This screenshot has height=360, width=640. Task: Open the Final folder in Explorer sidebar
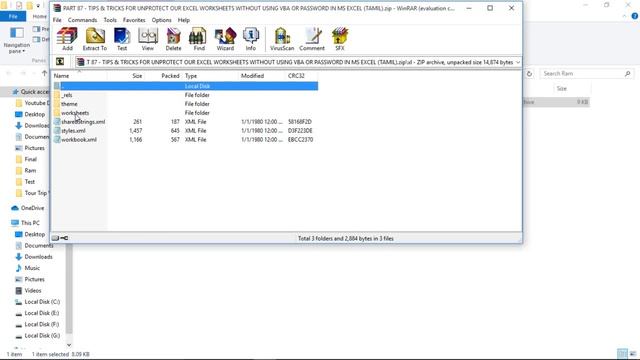point(30,159)
